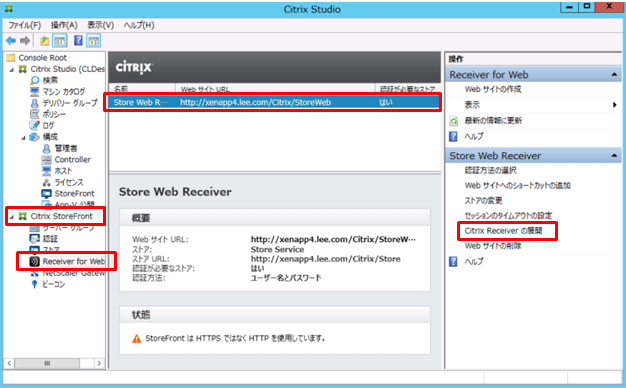
Task: Open the ファイル(F) menu
Action: (25, 25)
